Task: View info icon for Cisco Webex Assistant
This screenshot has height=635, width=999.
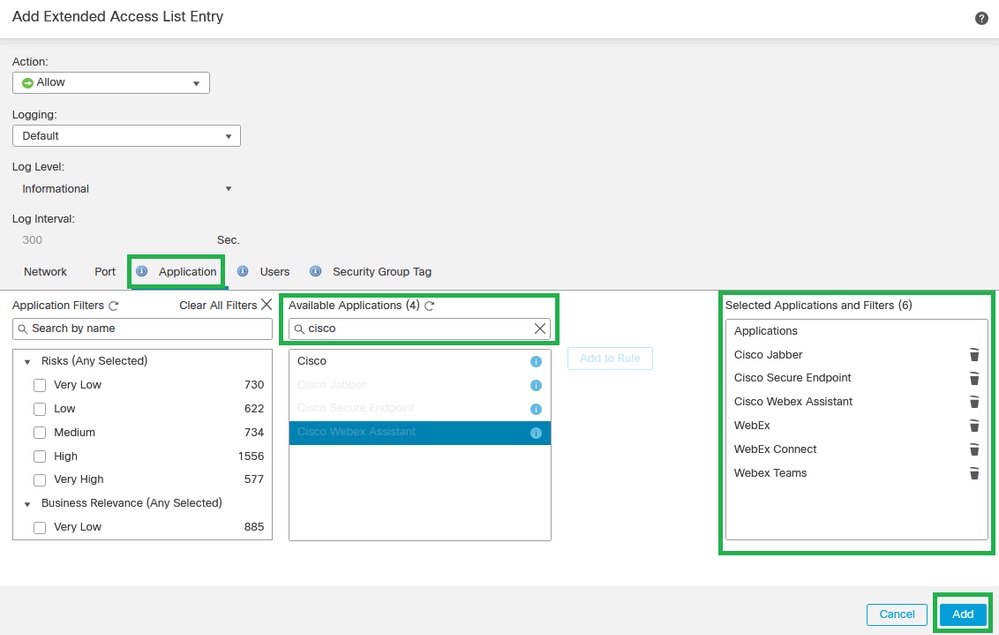Action: coord(535,432)
